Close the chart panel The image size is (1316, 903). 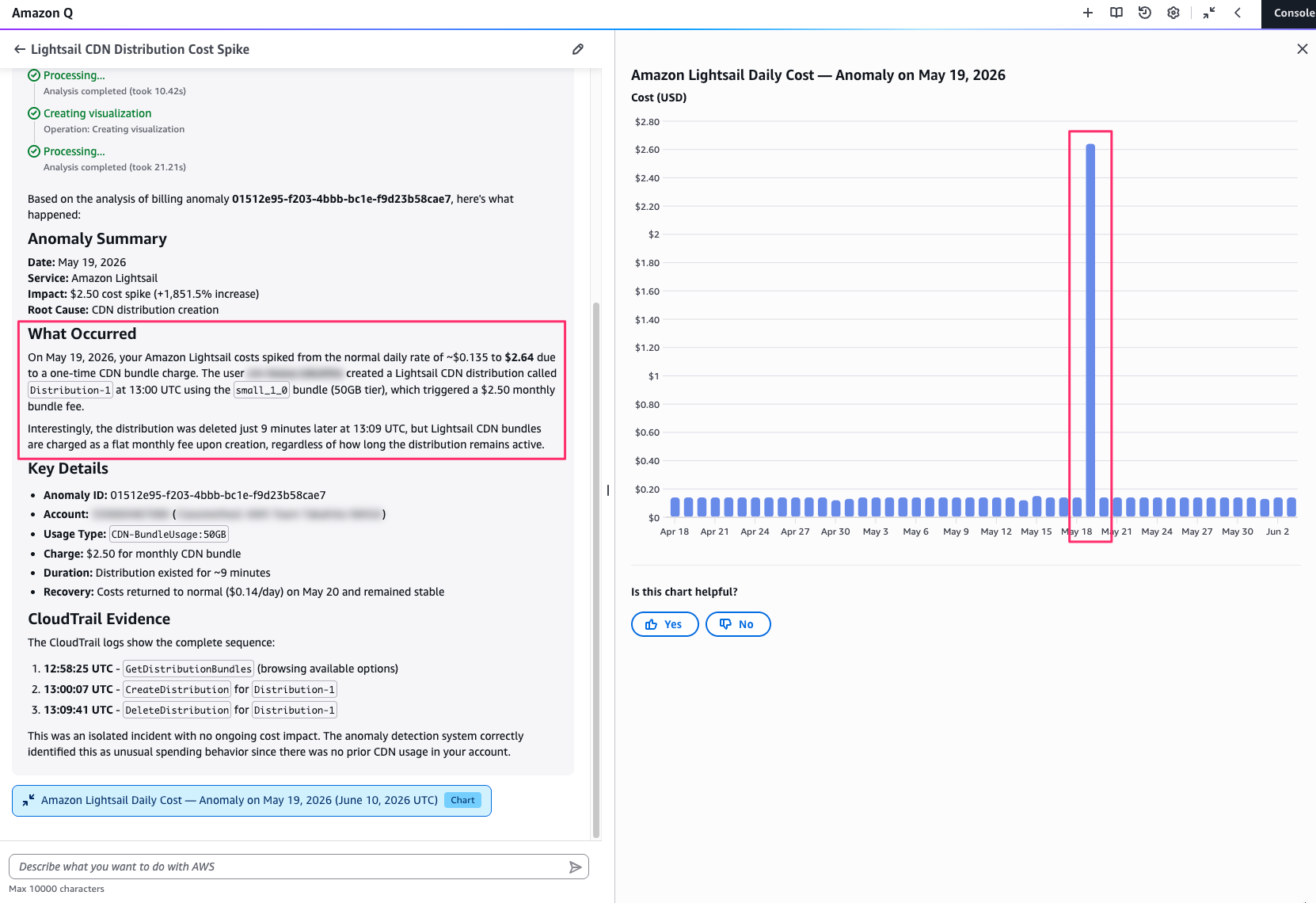(1303, 49)
